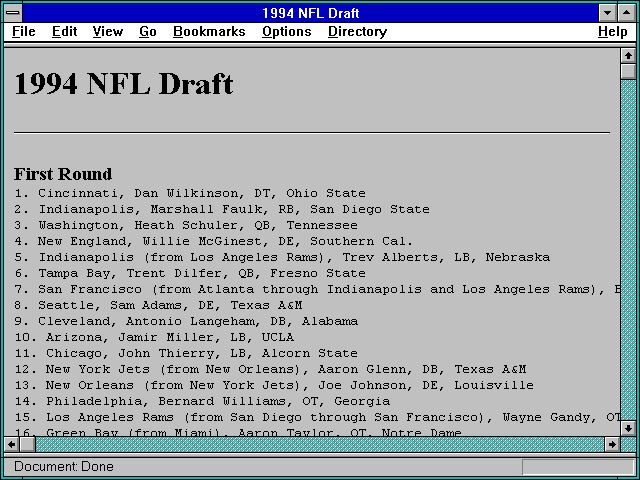
Task: Click the Seattle, Sam Adams line
Action: pos(158,305)
